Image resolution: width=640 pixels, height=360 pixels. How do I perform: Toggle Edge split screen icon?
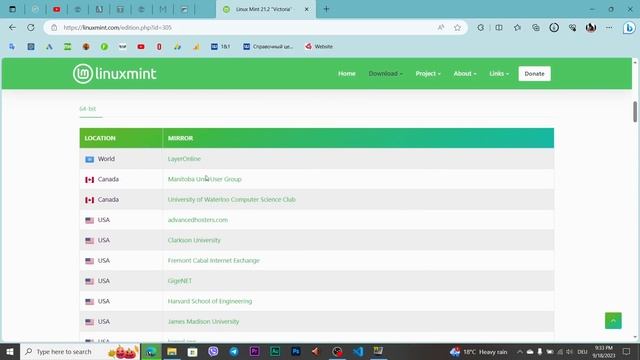pos(499,27)
